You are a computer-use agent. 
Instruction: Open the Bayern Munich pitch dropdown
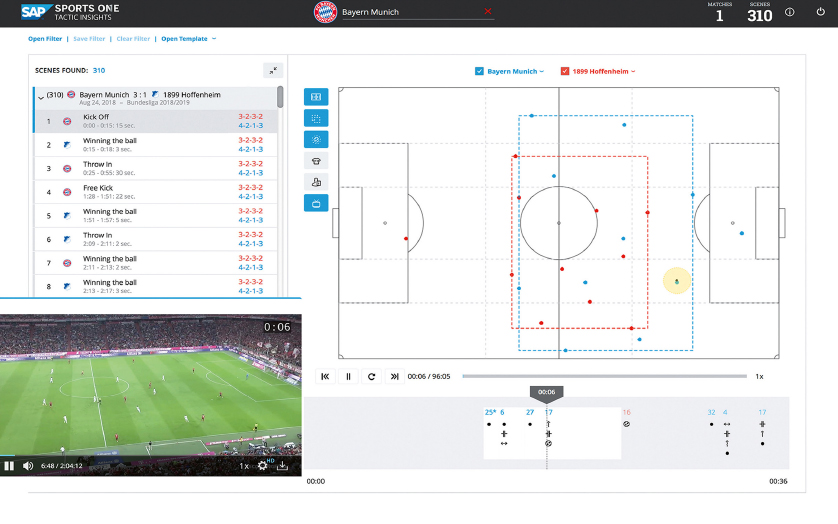tap(515, 71)
